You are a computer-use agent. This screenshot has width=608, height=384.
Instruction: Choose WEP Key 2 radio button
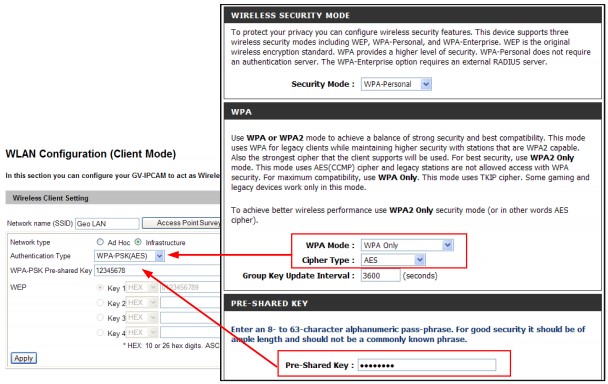[x=100, y=303]
